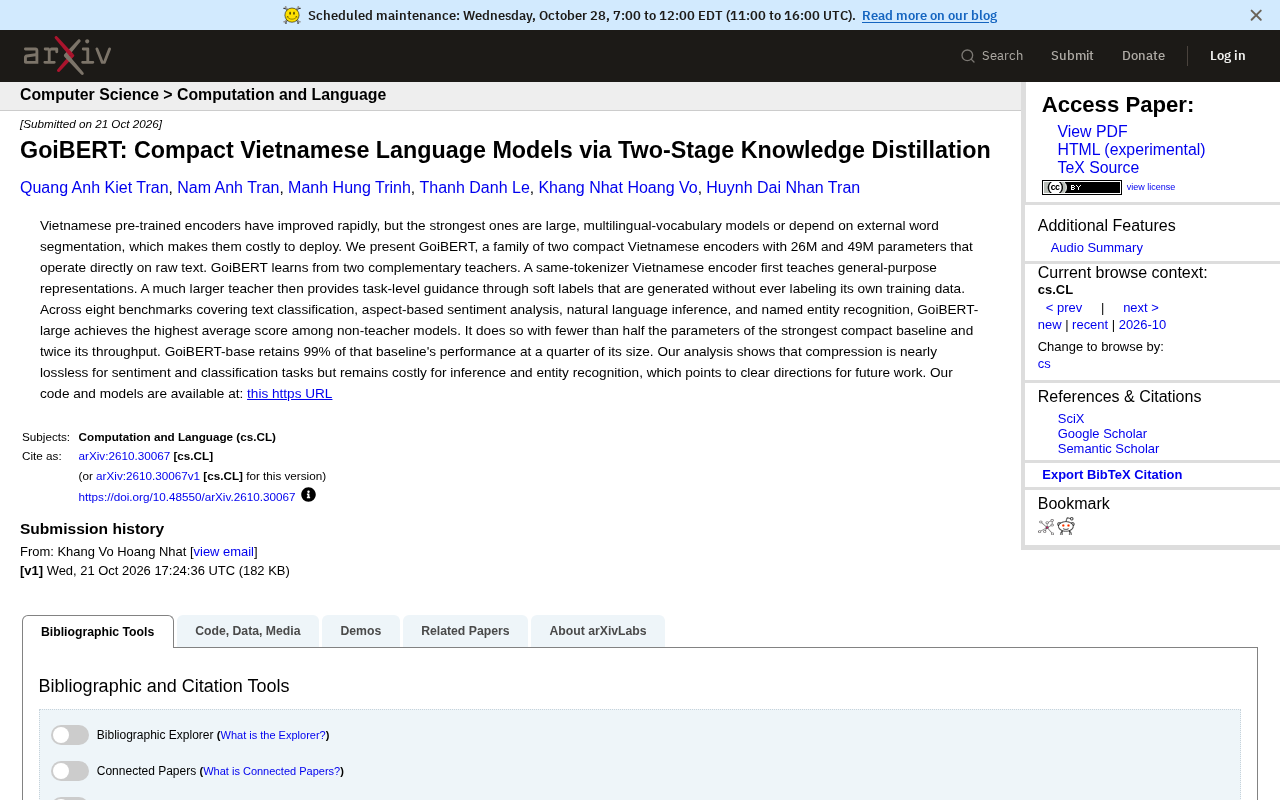Browse new cs.CL submissions

point(1049,325)
